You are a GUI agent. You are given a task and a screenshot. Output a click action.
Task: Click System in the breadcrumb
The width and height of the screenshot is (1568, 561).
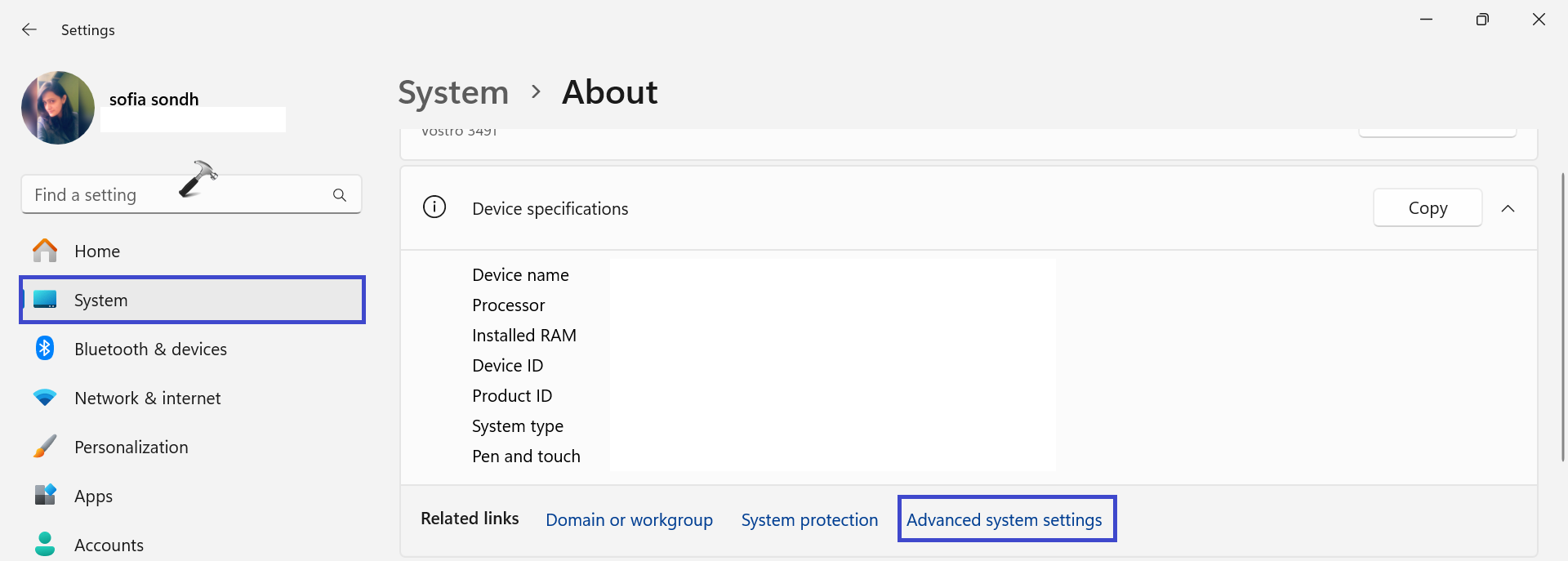coord(453,92)
